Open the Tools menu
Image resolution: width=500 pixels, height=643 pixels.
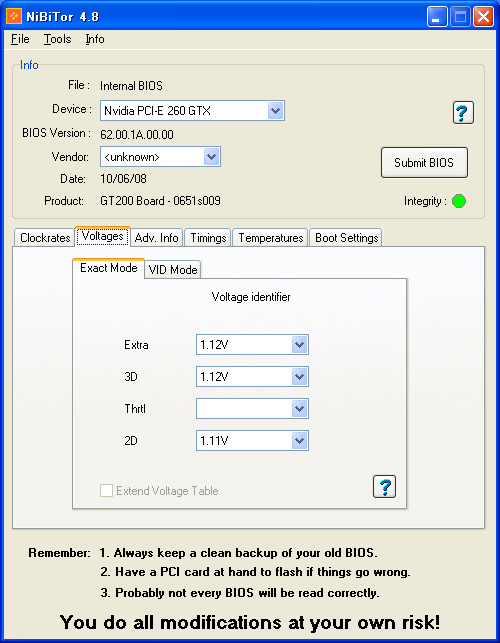click(57, 39)
